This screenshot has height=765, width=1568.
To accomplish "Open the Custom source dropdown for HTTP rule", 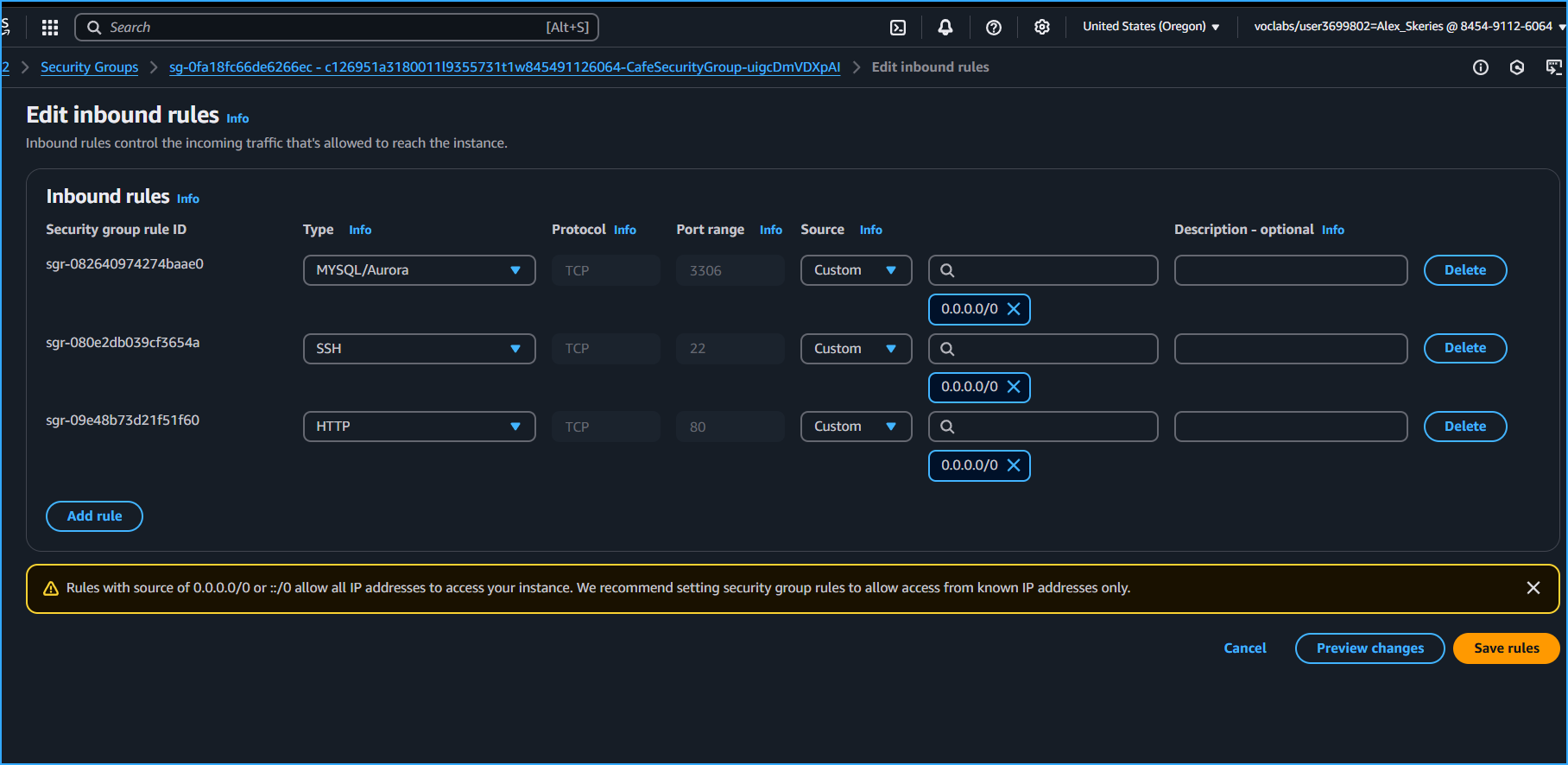I will coord(856,427).
